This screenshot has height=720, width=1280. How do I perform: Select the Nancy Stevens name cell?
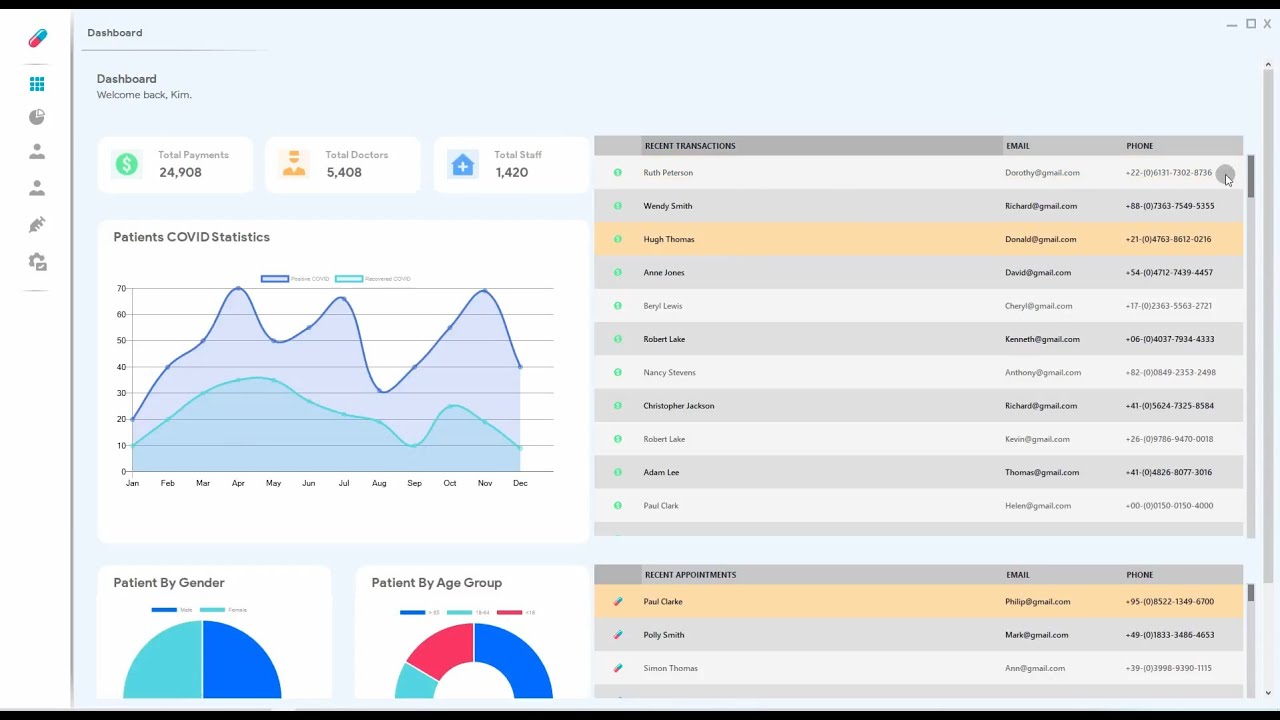[x=669, y=373]
